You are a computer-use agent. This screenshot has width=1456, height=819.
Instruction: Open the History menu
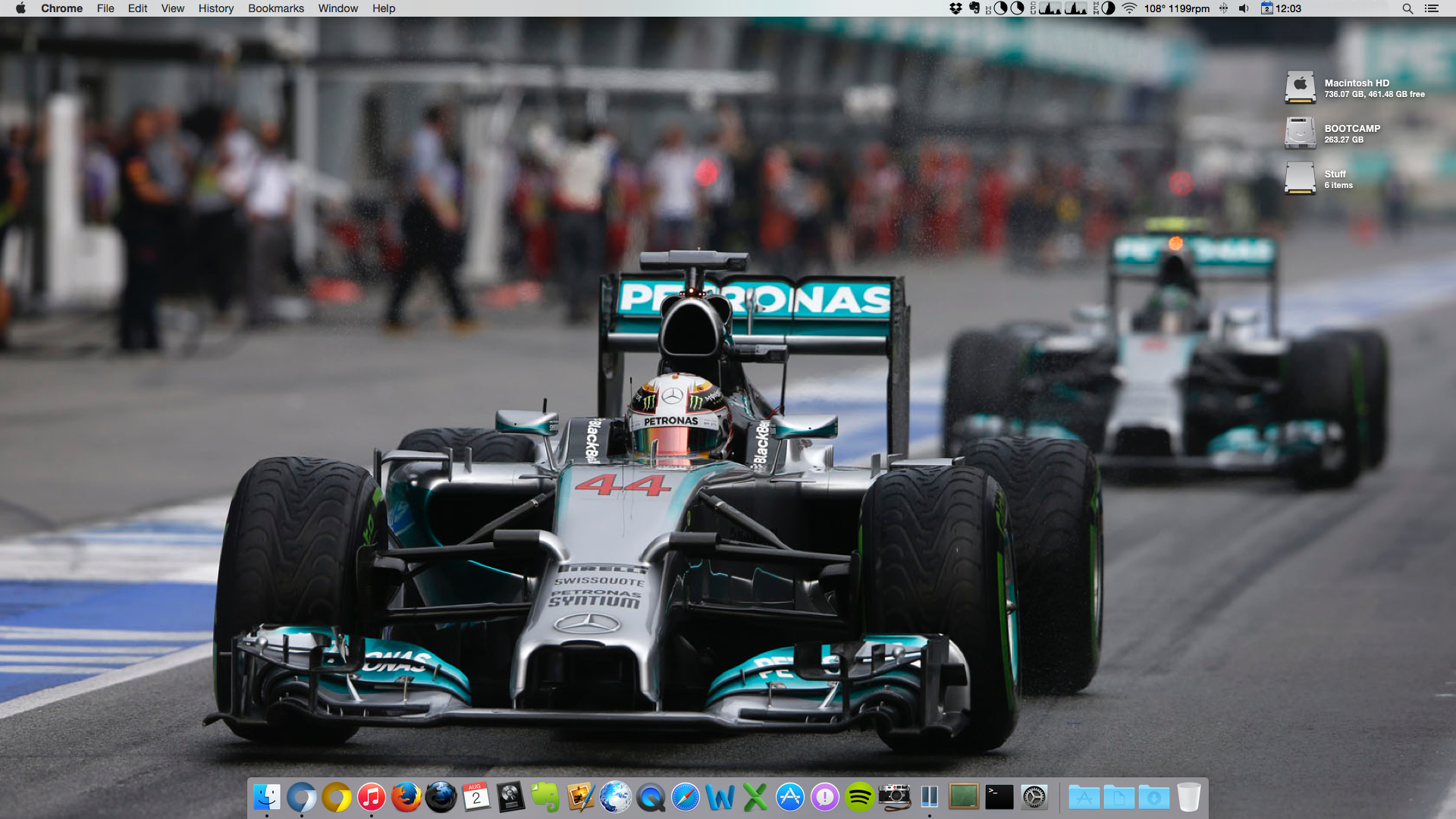(x=216, y=8)
